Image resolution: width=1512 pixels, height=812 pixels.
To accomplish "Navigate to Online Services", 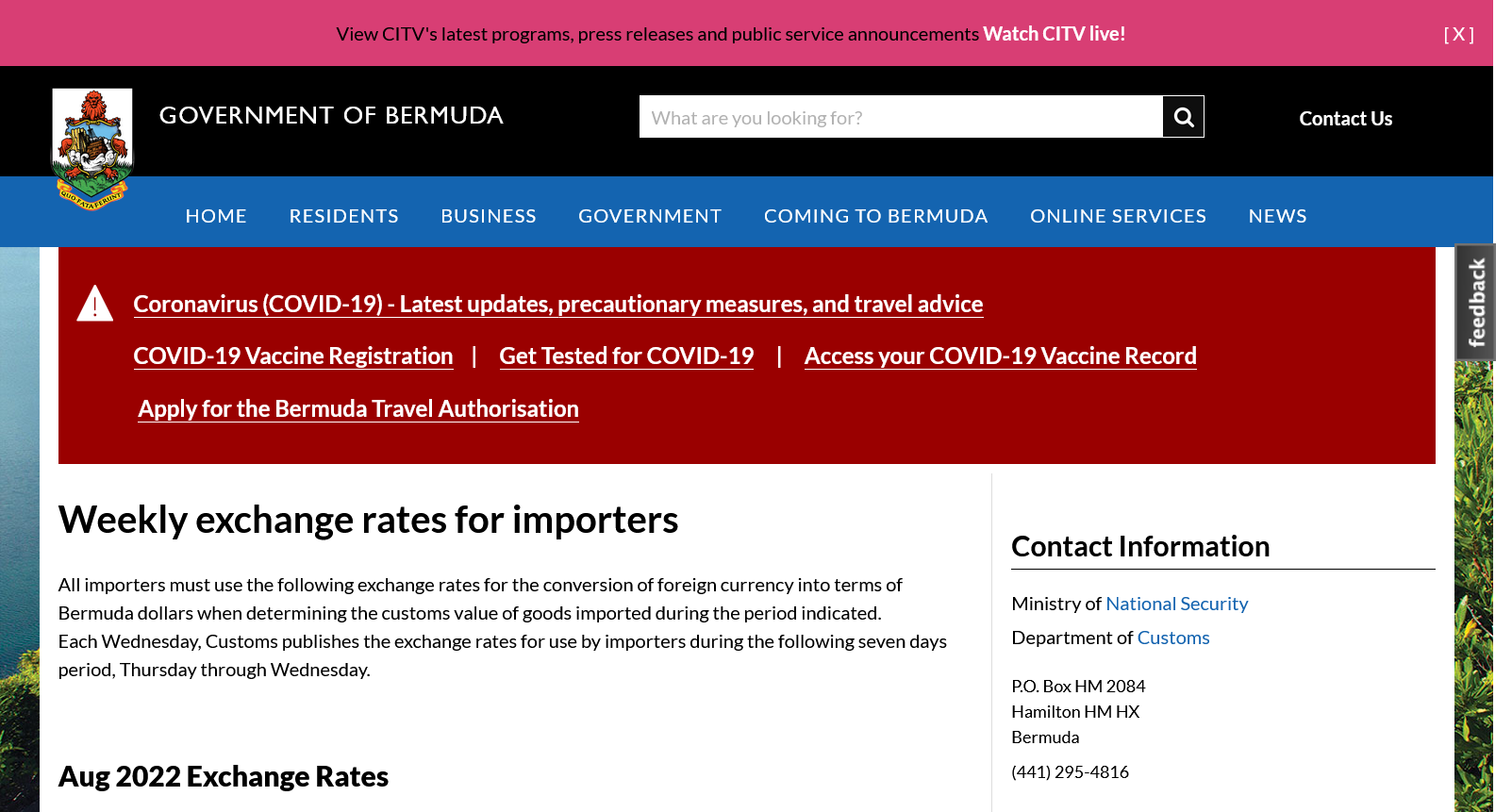I will coord(1118,216).
